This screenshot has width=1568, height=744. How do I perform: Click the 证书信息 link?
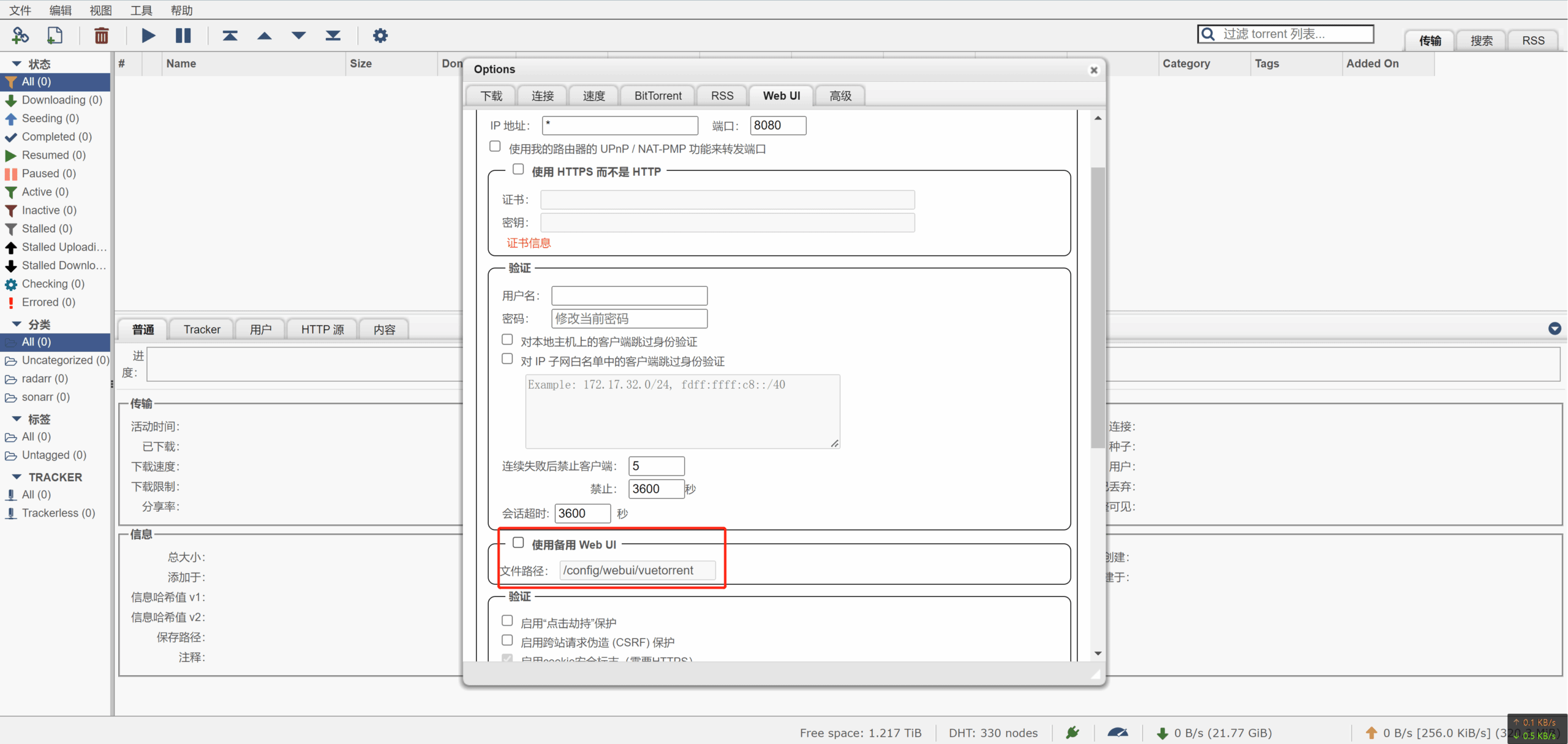click(528, 243)
